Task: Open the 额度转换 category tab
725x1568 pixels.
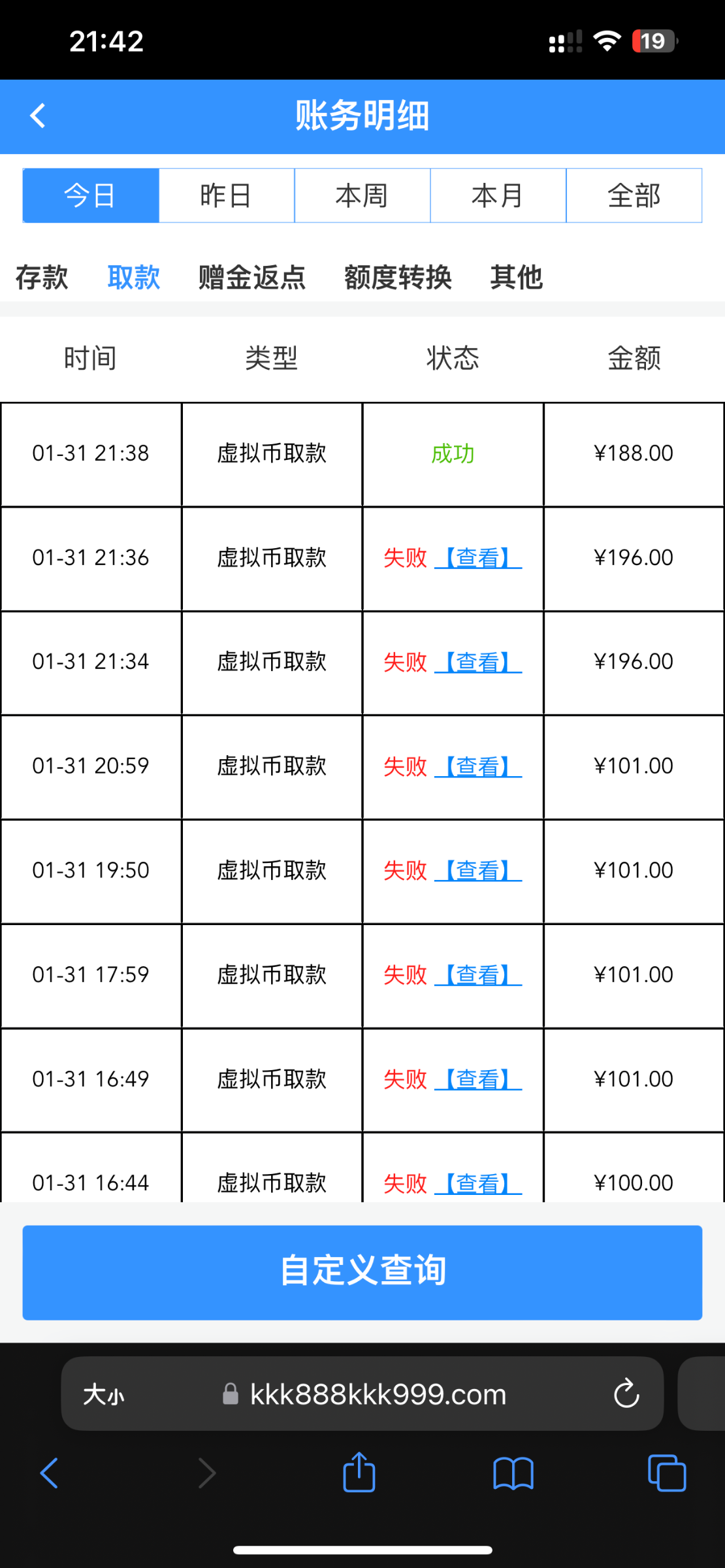Action: [x=398, y=277]
